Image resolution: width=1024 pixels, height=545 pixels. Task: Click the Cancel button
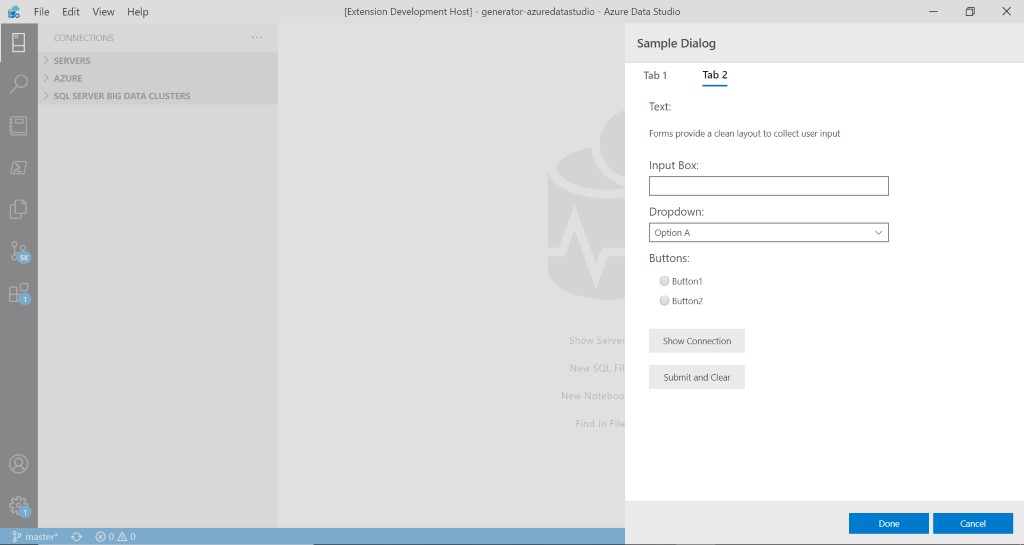click(973, 523)
